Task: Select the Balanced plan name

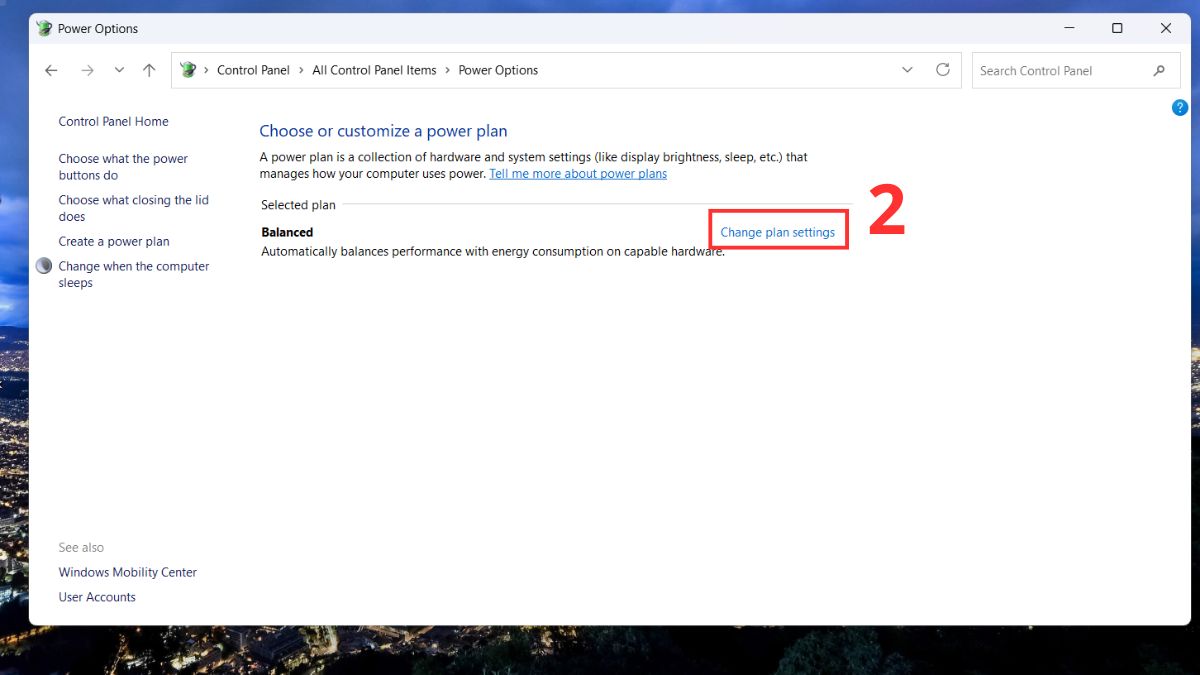Action: (287, 232)
